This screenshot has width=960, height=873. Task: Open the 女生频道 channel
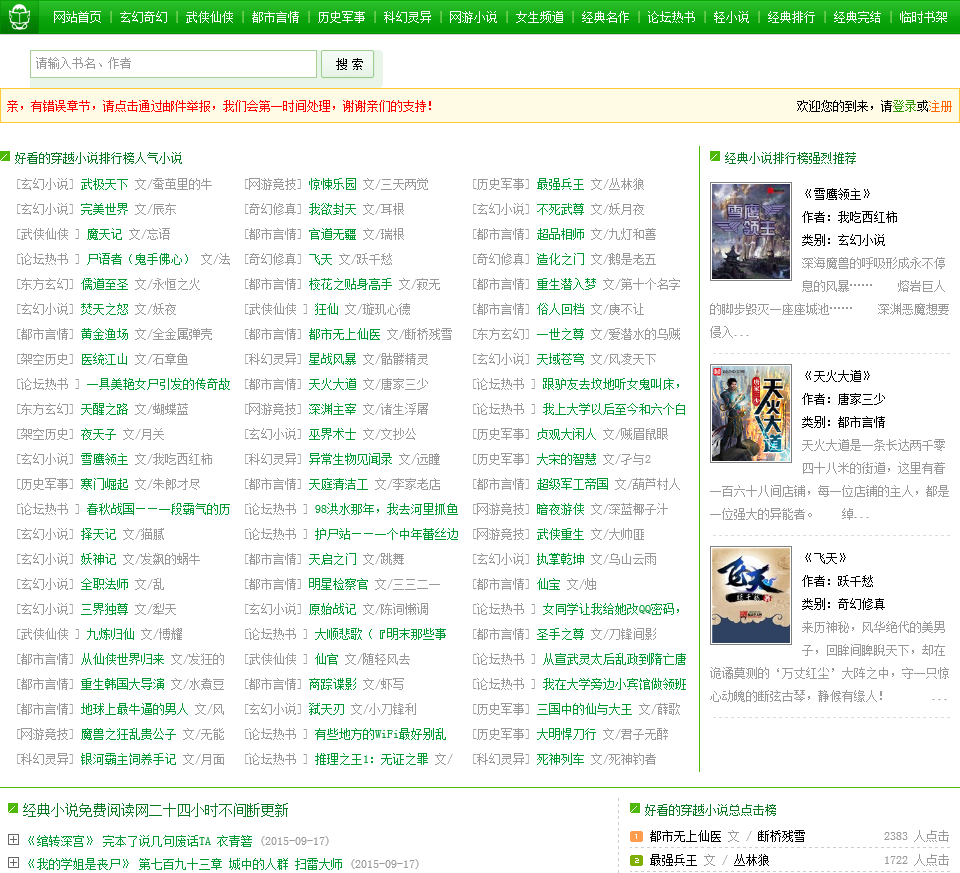click(x=539, y=17)
